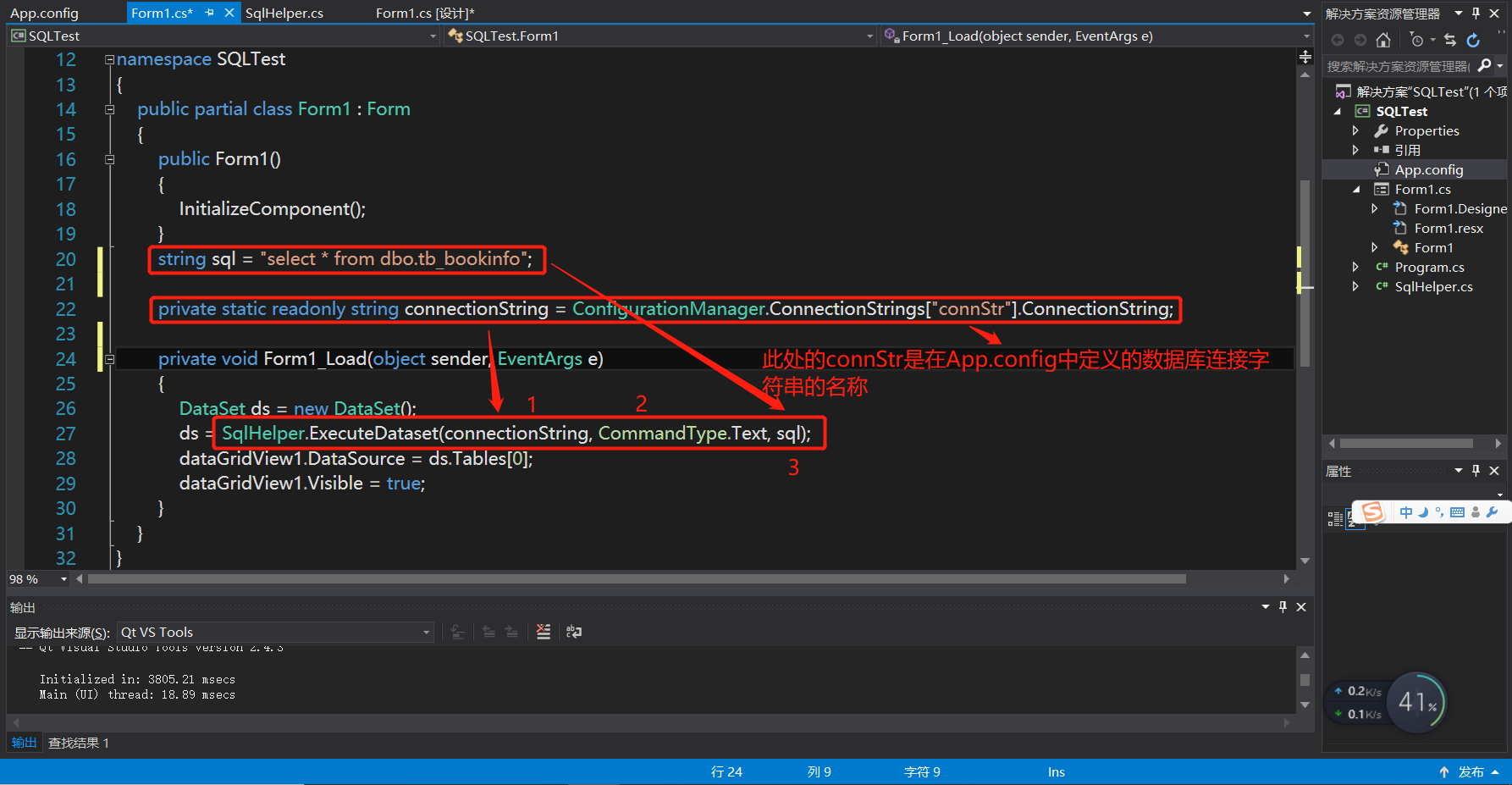Click Clear All icon in Output toolbar
Screen dimensions: 1512x785
coord(544,632)
